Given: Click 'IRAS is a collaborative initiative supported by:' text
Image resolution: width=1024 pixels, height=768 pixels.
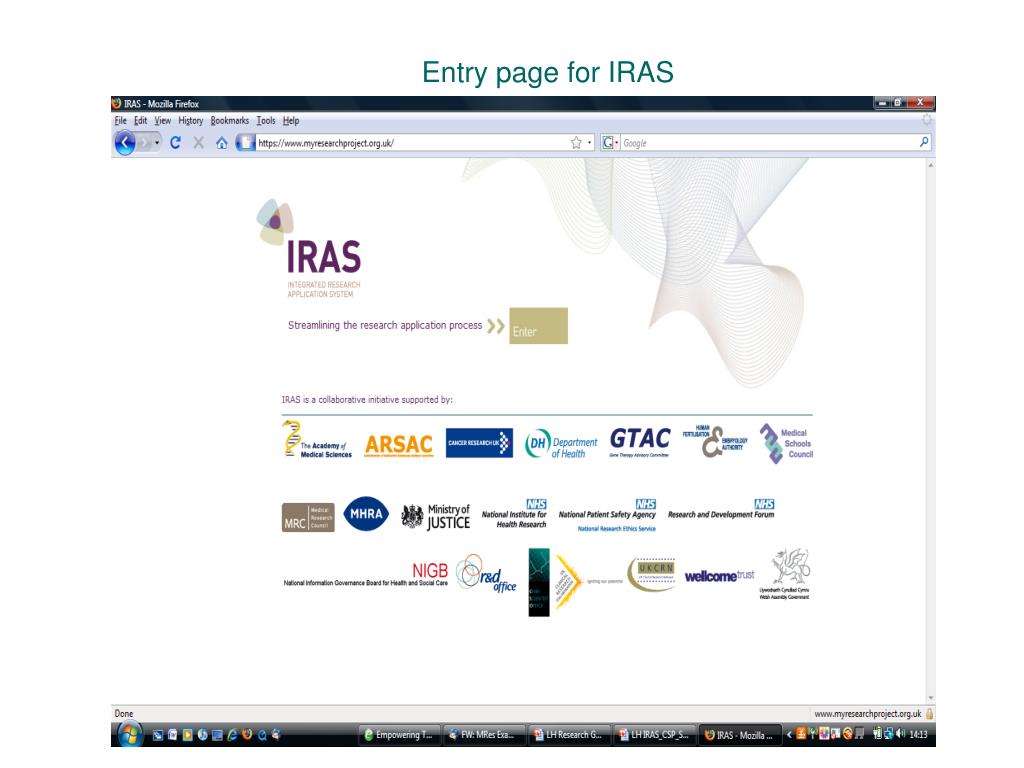Looking at the screenshot, I should 367,400.
